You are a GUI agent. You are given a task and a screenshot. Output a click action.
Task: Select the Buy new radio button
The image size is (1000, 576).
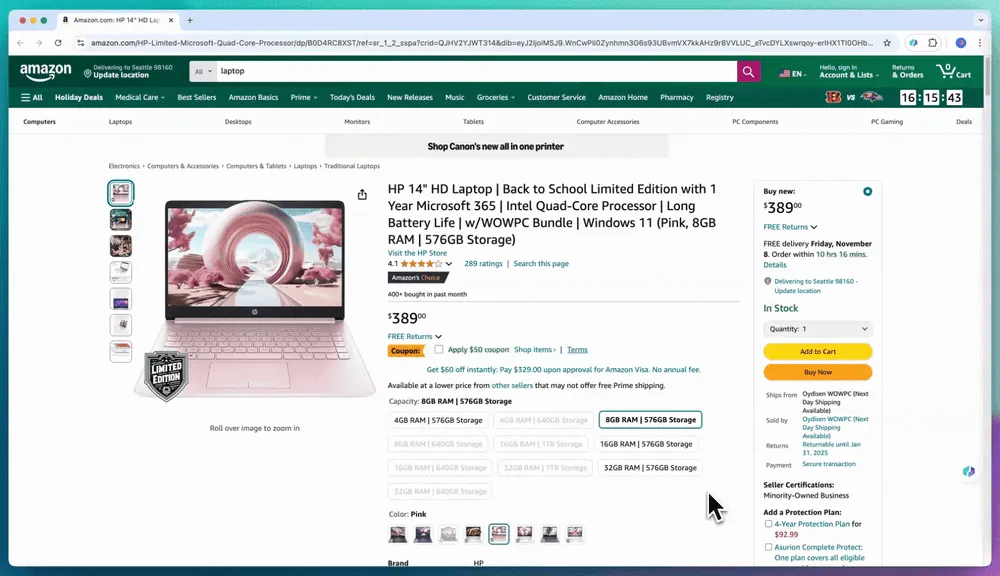pyautogui.click(x=867, y=191)
